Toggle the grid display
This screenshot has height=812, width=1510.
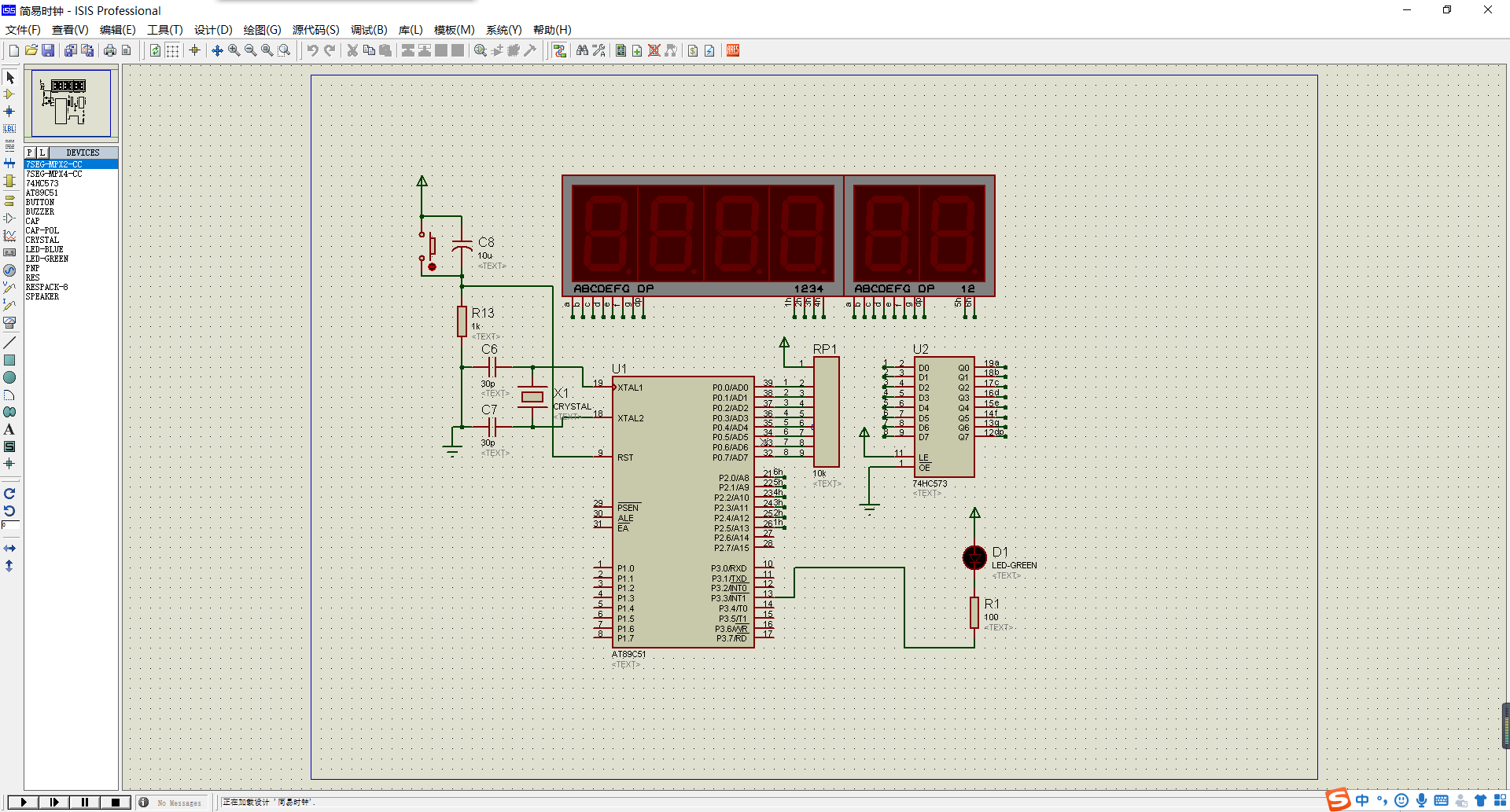point(172,50)
